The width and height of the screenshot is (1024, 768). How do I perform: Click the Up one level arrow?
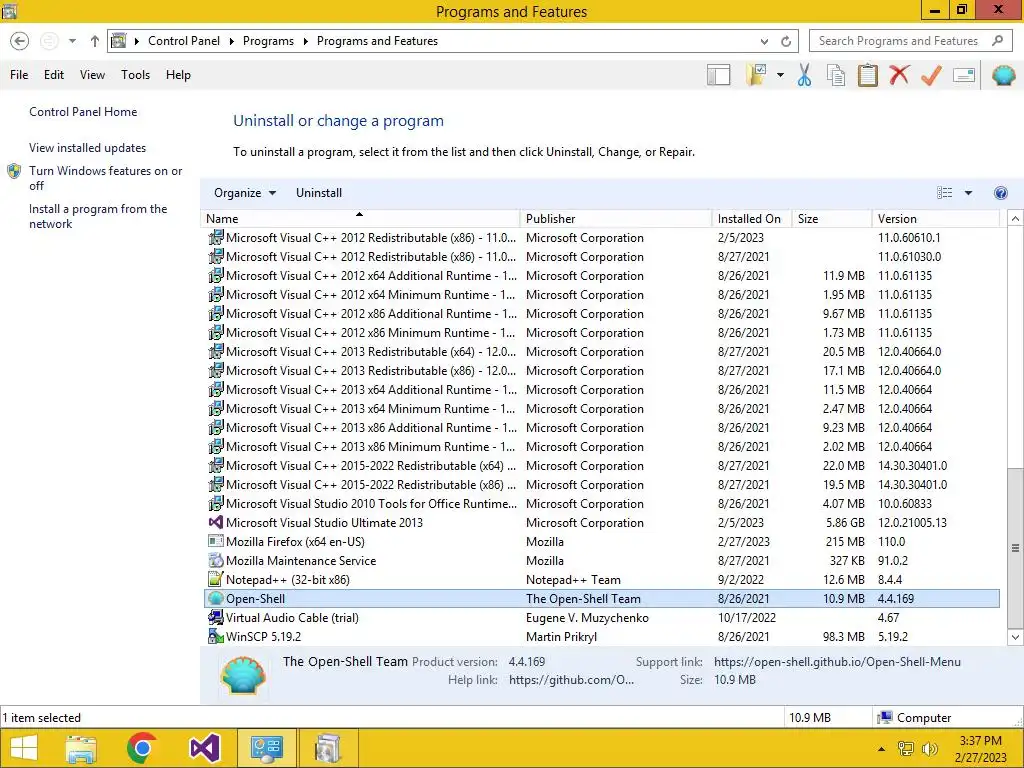pos(95,41)
